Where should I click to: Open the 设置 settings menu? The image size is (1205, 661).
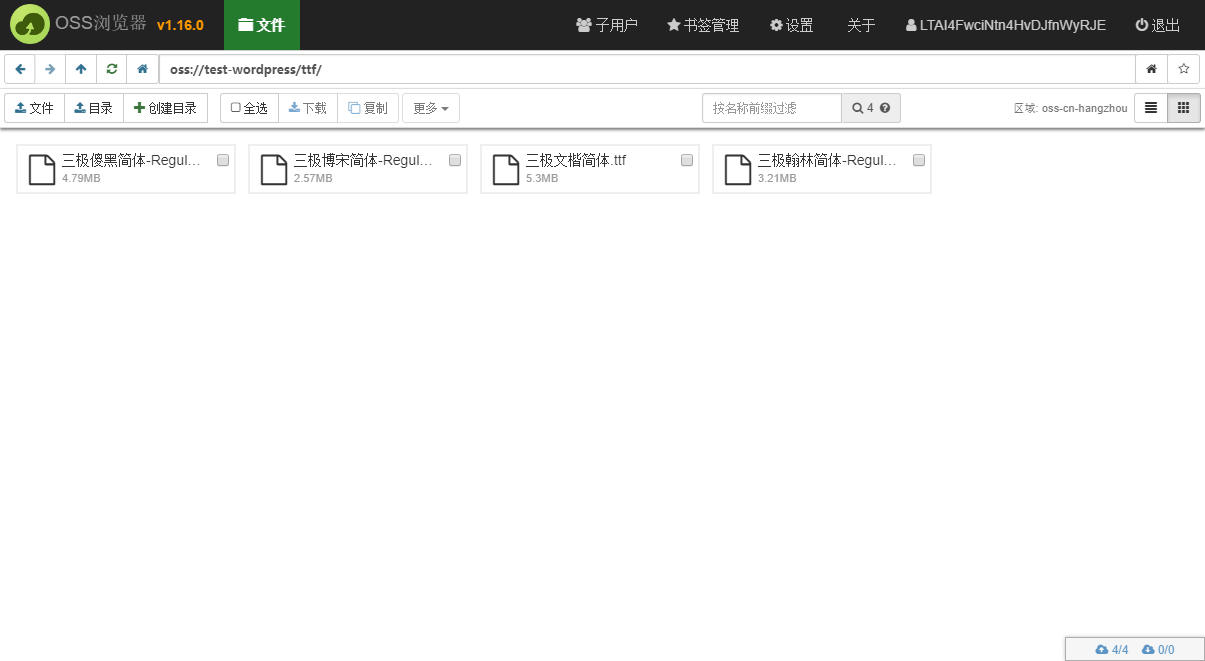(x=791, y=25)
